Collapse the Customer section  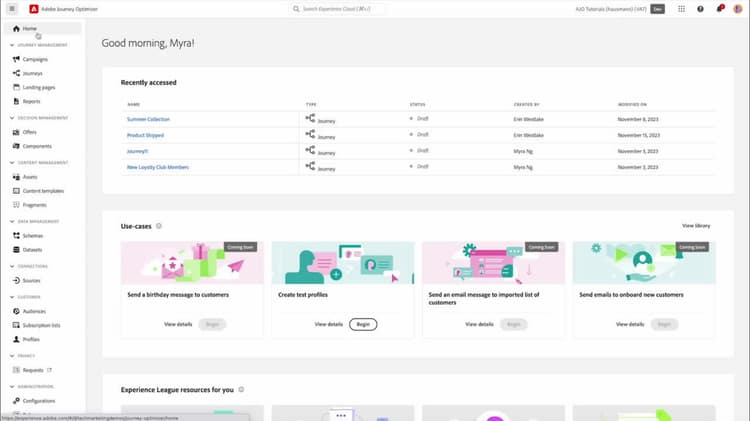pyautogui.click(x=12, y=297)
